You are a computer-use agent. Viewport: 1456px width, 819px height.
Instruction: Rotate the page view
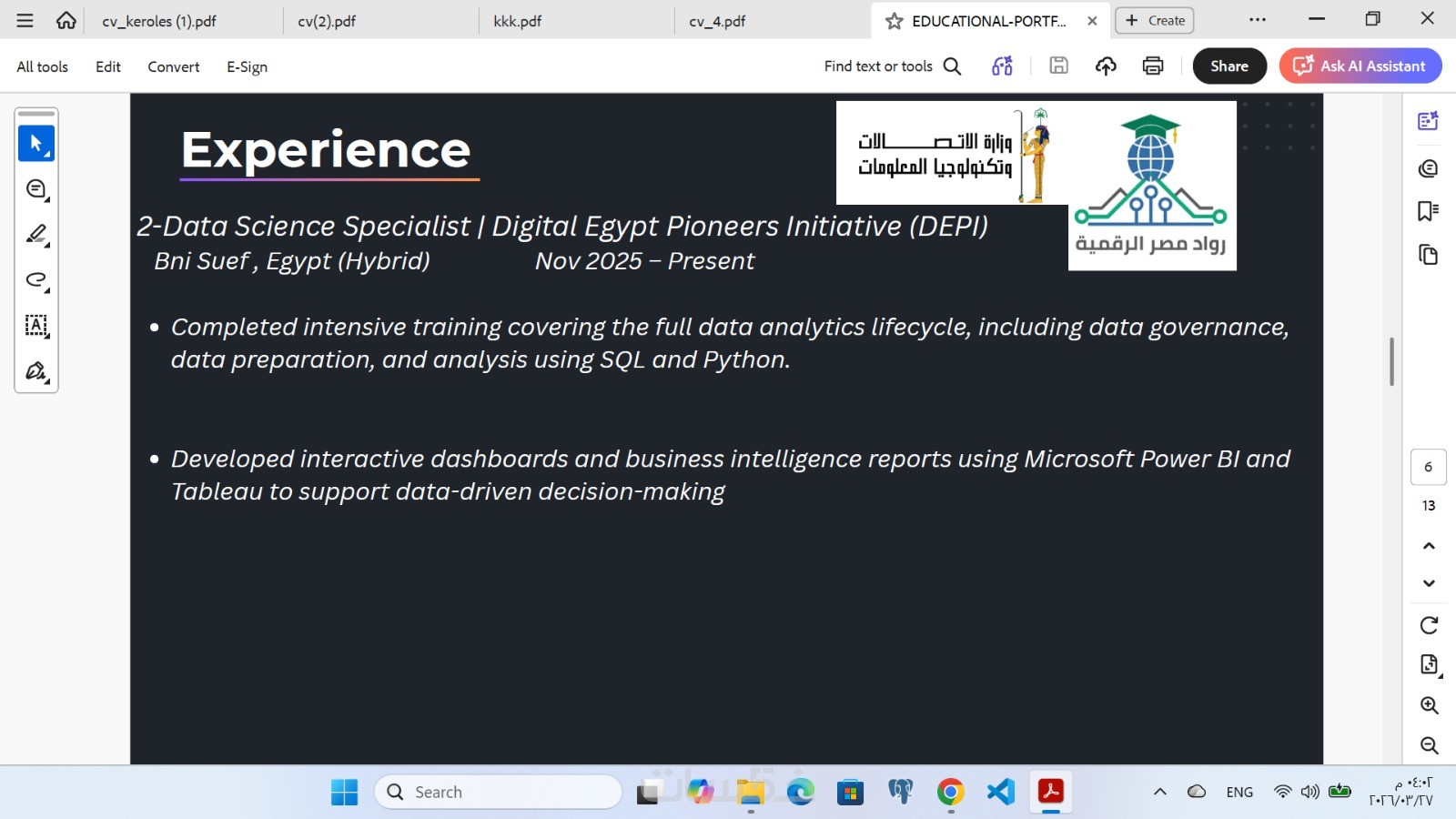click(x=1429, y=625)
